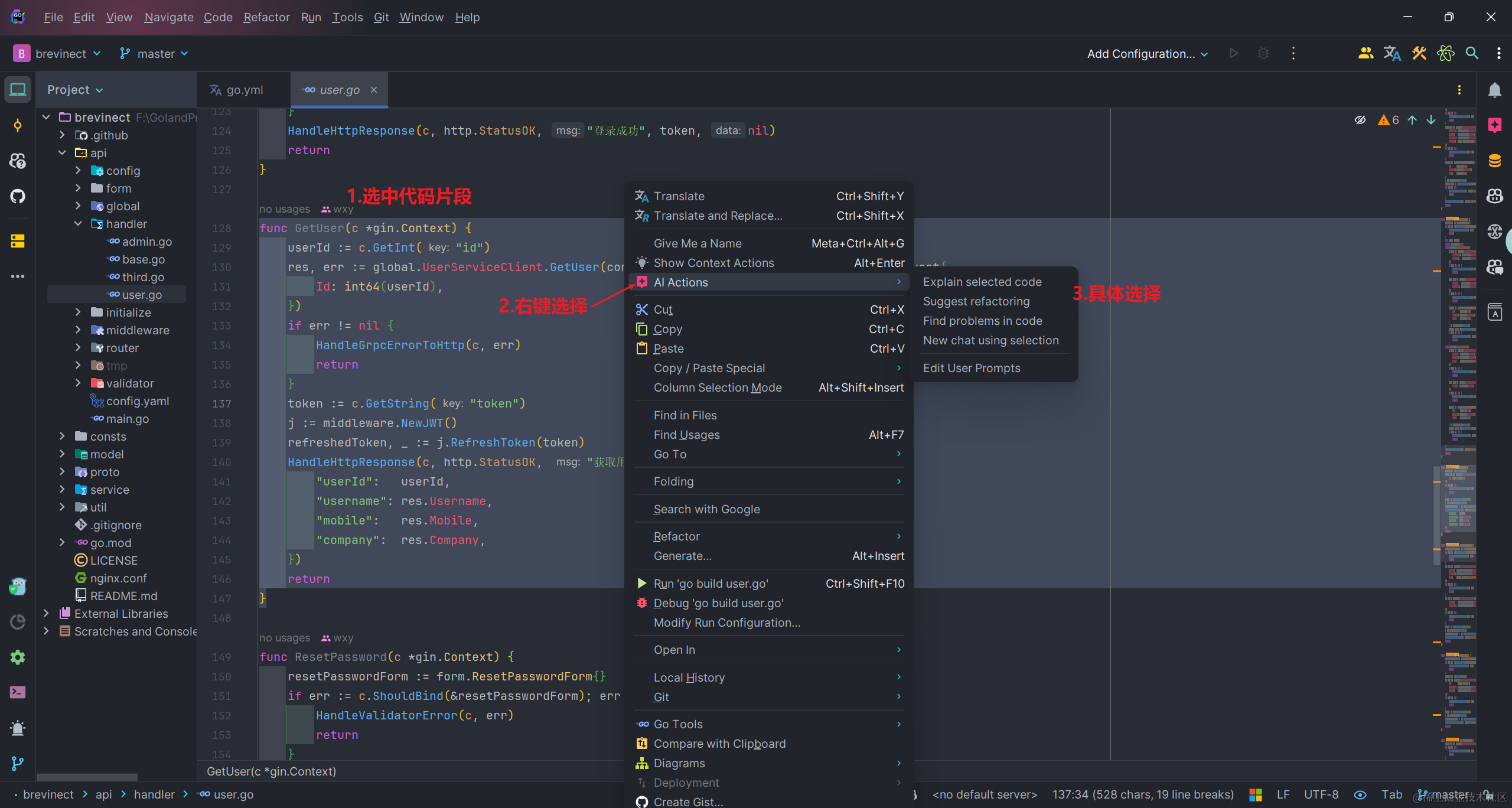Toggle the status bar reader mode eye

1360,794
